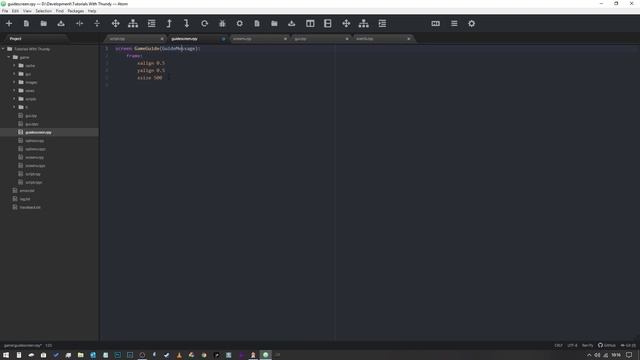
Task: Click the 'frame:' line in editor
Action: pyautogui.click(x=134, y=56)
